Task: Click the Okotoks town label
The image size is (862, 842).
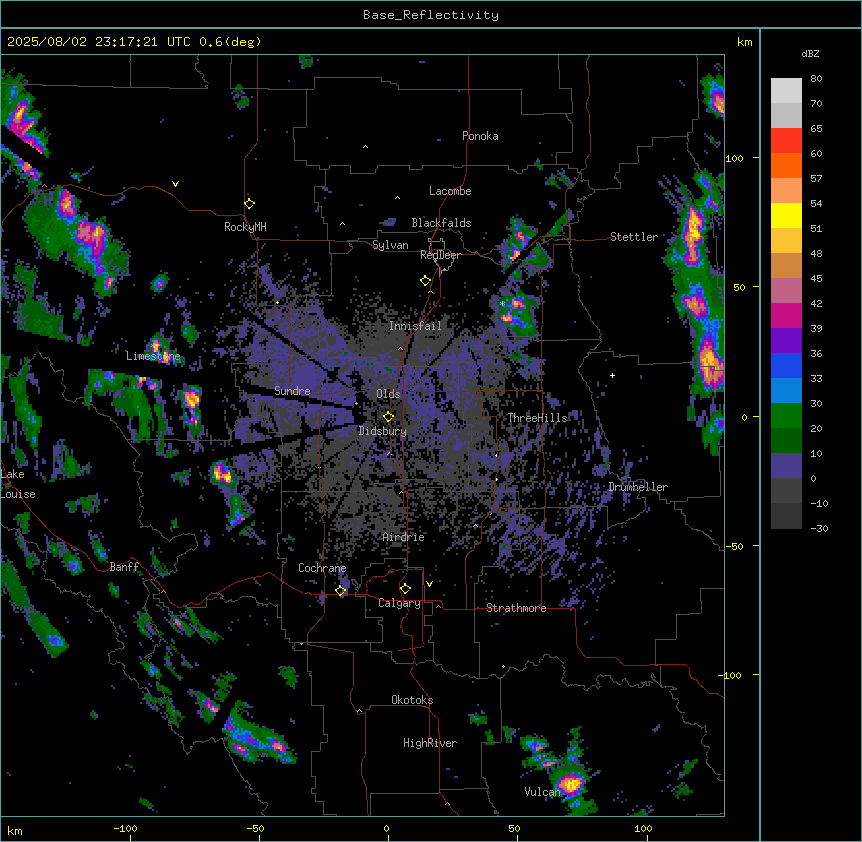Action: (x=412, y=700)
